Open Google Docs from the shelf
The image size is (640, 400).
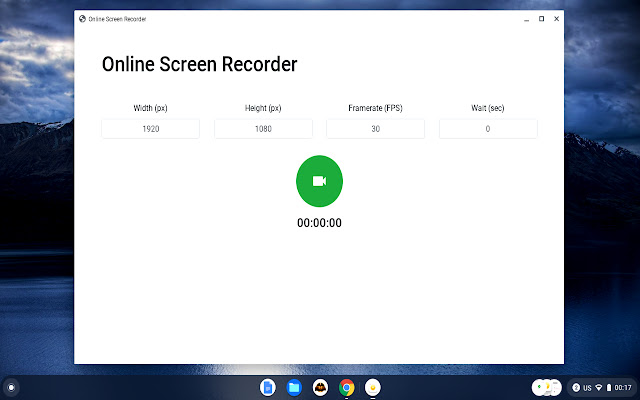pos(268,387)
